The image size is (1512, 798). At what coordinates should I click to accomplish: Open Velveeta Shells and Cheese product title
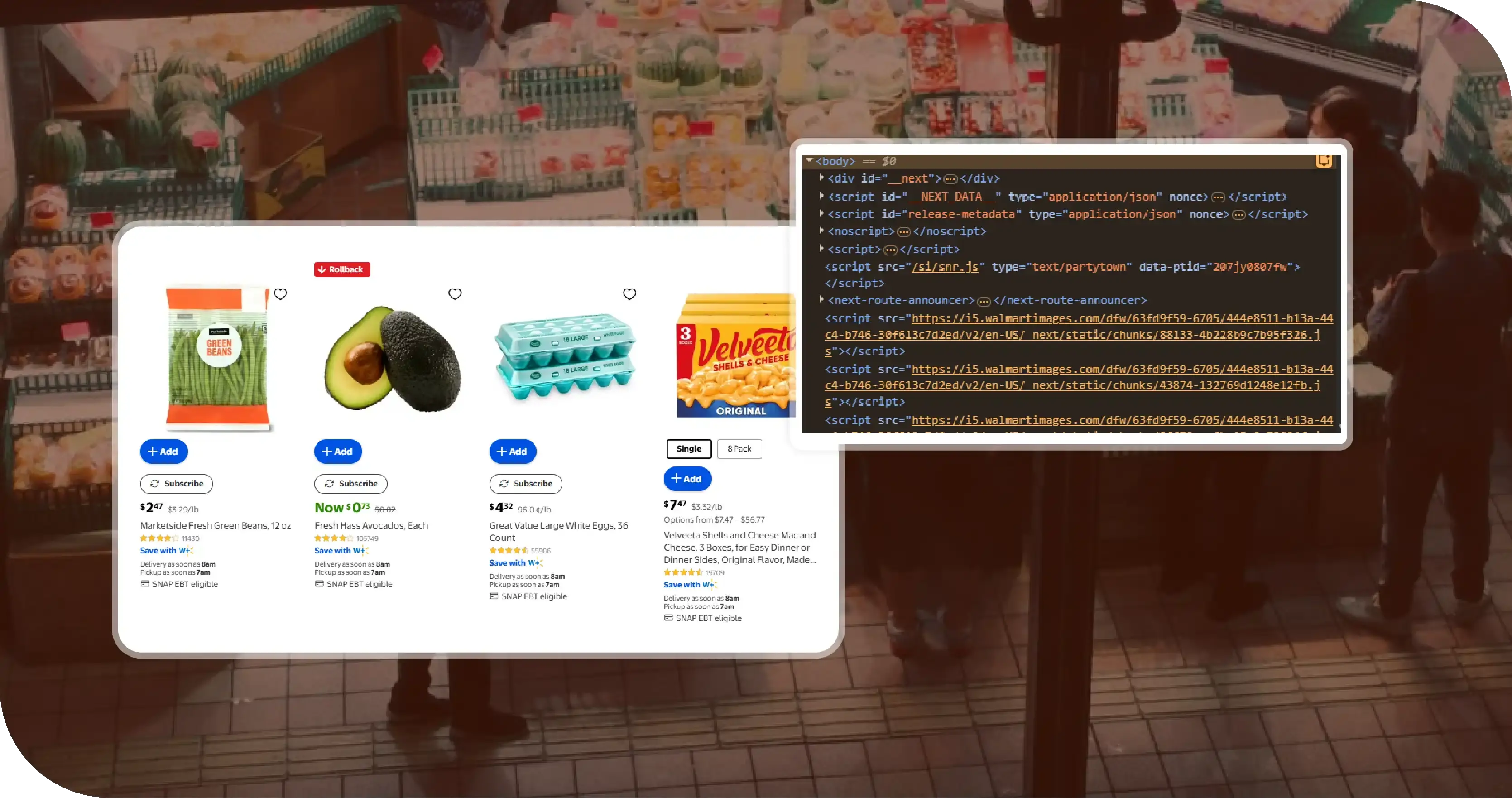[x=739, y=547]
